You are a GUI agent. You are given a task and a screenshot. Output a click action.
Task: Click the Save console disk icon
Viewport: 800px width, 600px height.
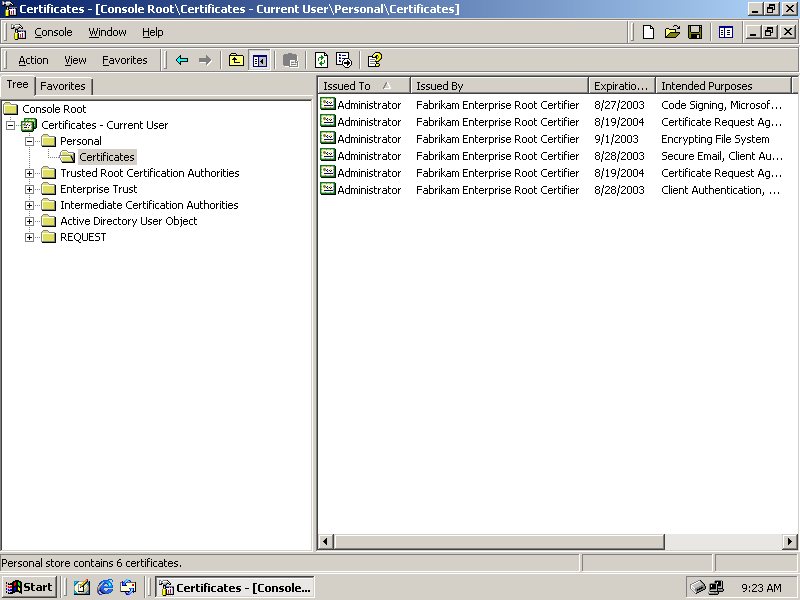(x=695, y=32)
